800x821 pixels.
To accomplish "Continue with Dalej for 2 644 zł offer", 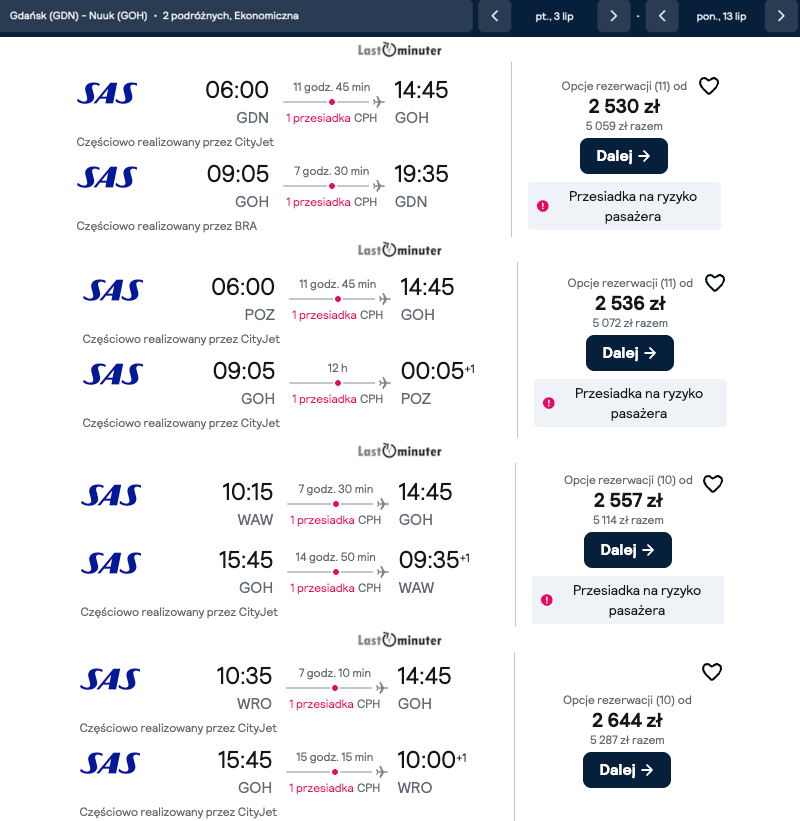I will [626, 770].
